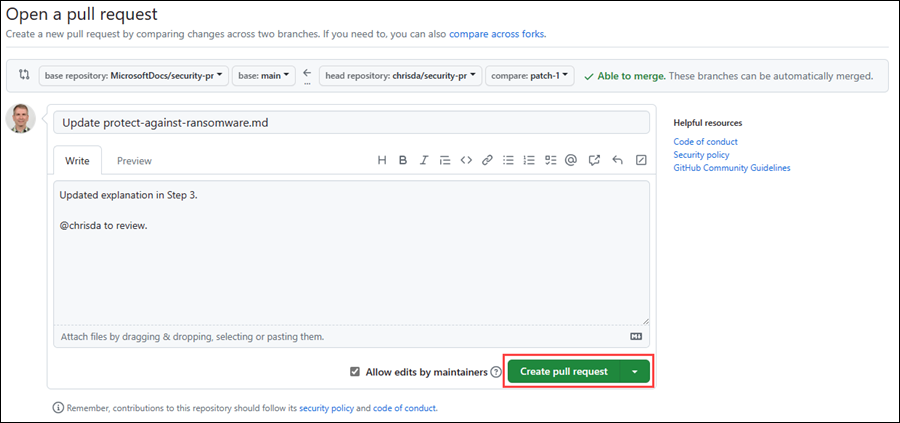The width and height of the screenshot is (900, 423).
Task: Click the slash commands icon
Action: pyautogui.click(x=641, y=161)
